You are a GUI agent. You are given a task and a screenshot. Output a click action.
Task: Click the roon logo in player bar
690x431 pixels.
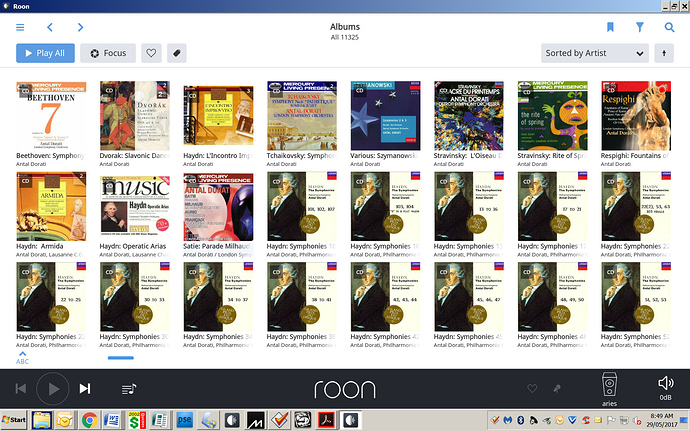point(345,390)
